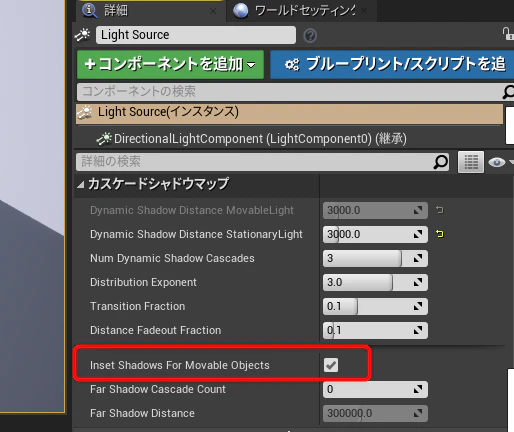Screen dimensions: 514x432
Task: Collapse the カスケードシャドウマップ section
Action: (x=80, y=184)
